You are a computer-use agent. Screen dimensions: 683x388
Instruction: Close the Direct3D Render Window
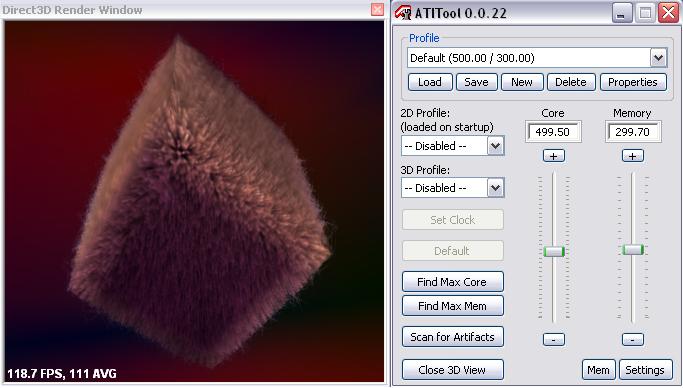coord(377,9)
